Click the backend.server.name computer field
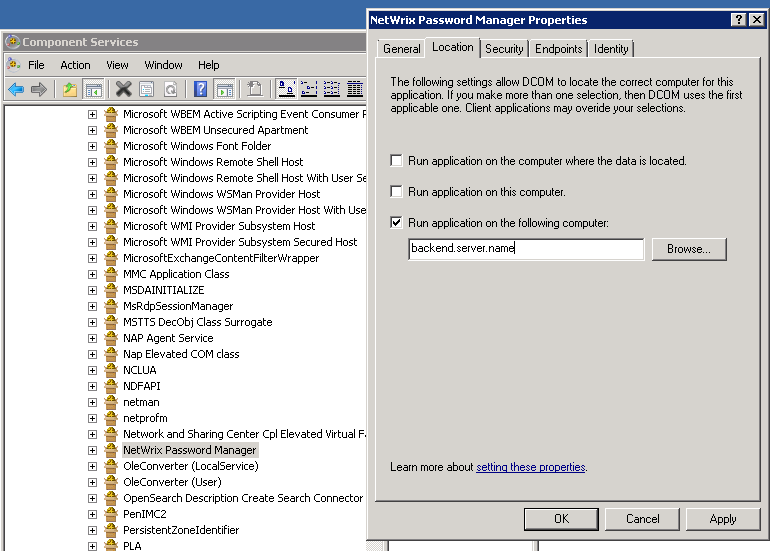 [x=525, y=249]
